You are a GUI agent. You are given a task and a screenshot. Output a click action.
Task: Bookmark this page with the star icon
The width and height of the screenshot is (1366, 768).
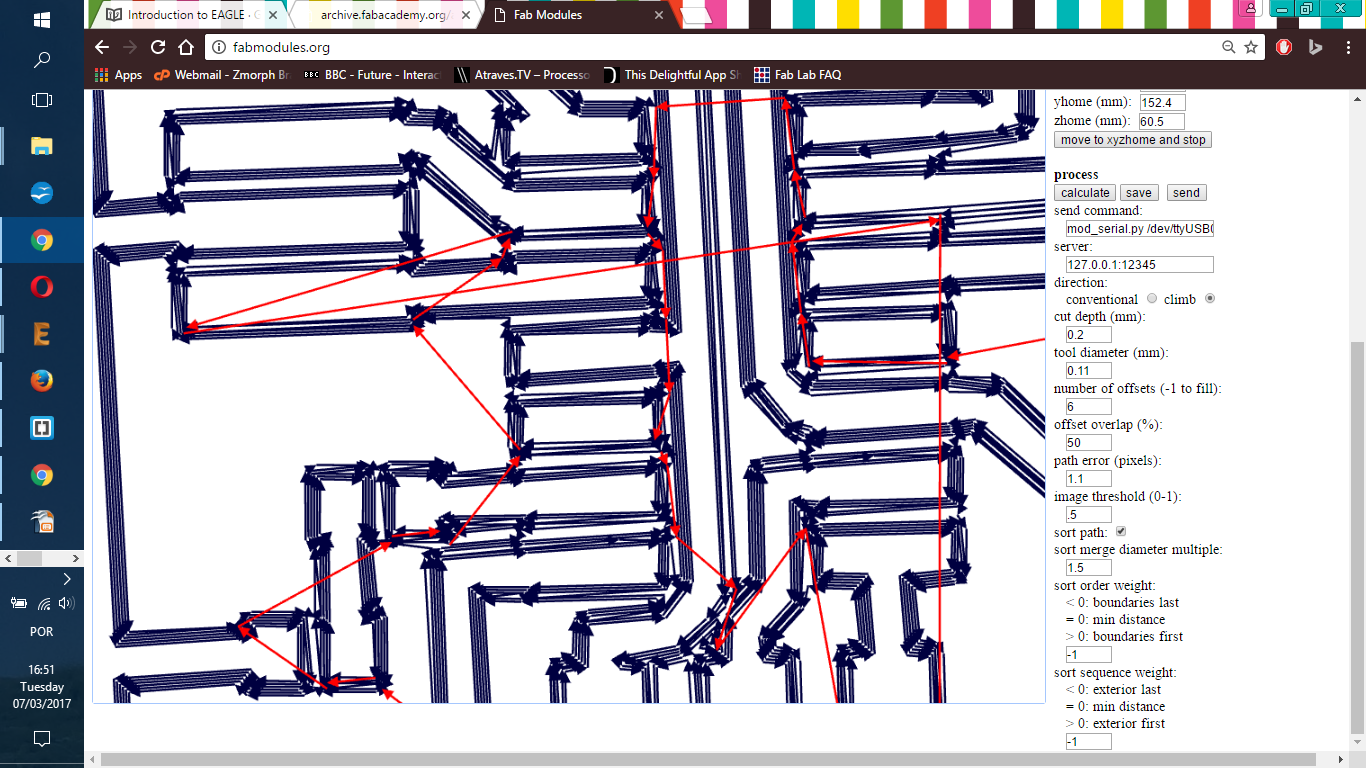pos(1251,47)
